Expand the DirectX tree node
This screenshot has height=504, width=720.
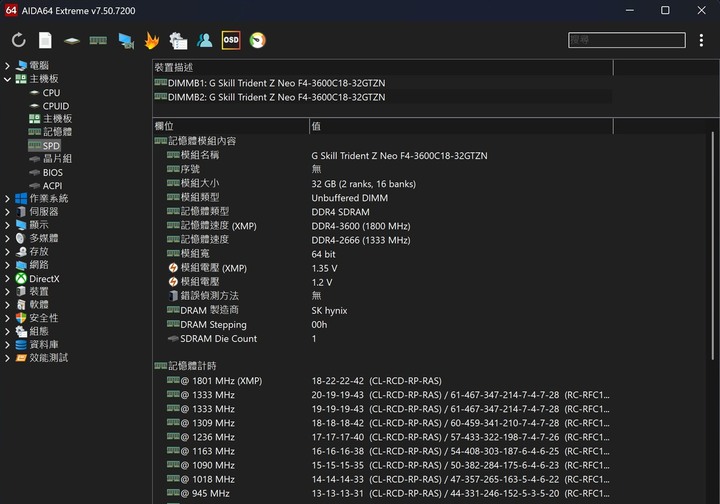[x=7, y=278]
